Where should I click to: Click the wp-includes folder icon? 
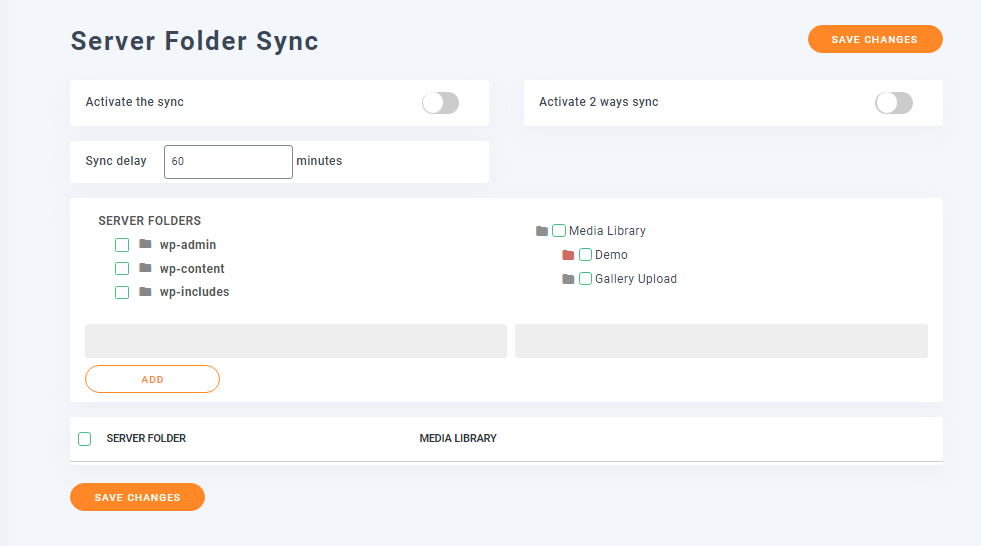[x=145, y=292]
